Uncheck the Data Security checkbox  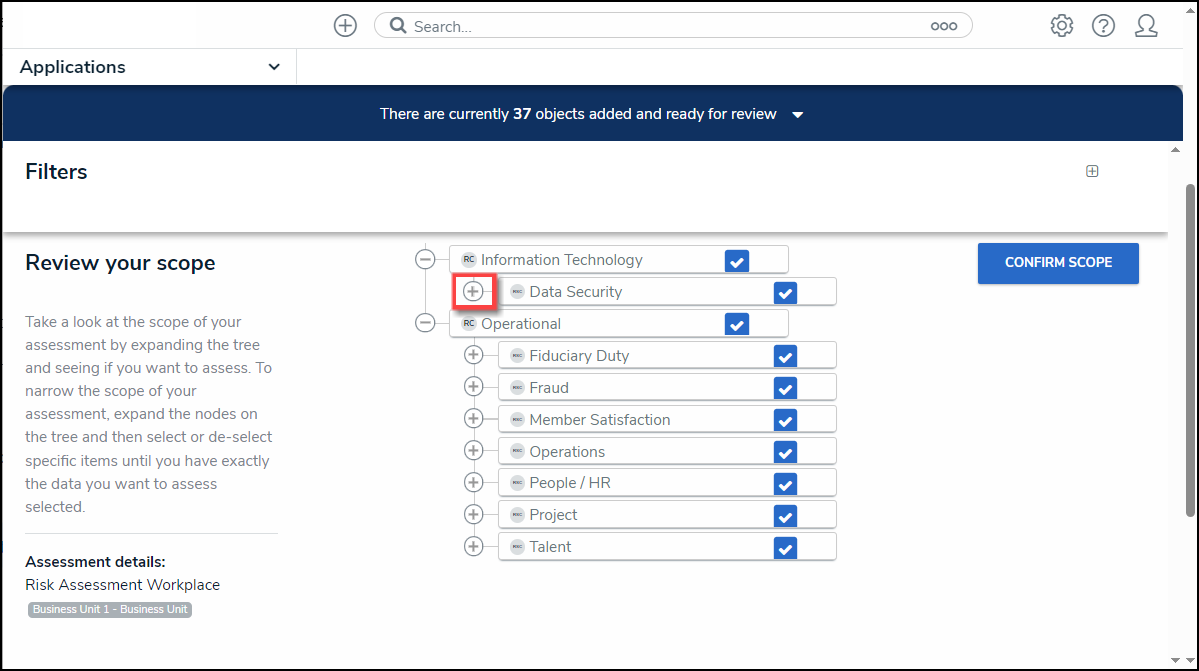coord(785,292)
